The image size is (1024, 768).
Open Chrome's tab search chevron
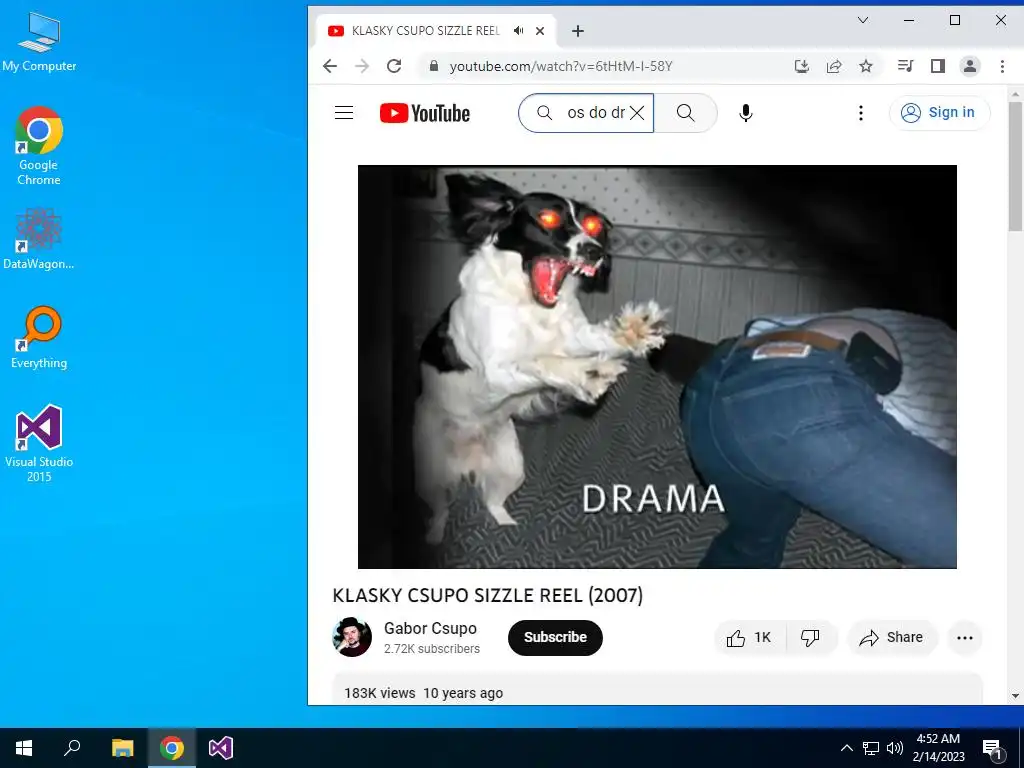coord(863,20)
